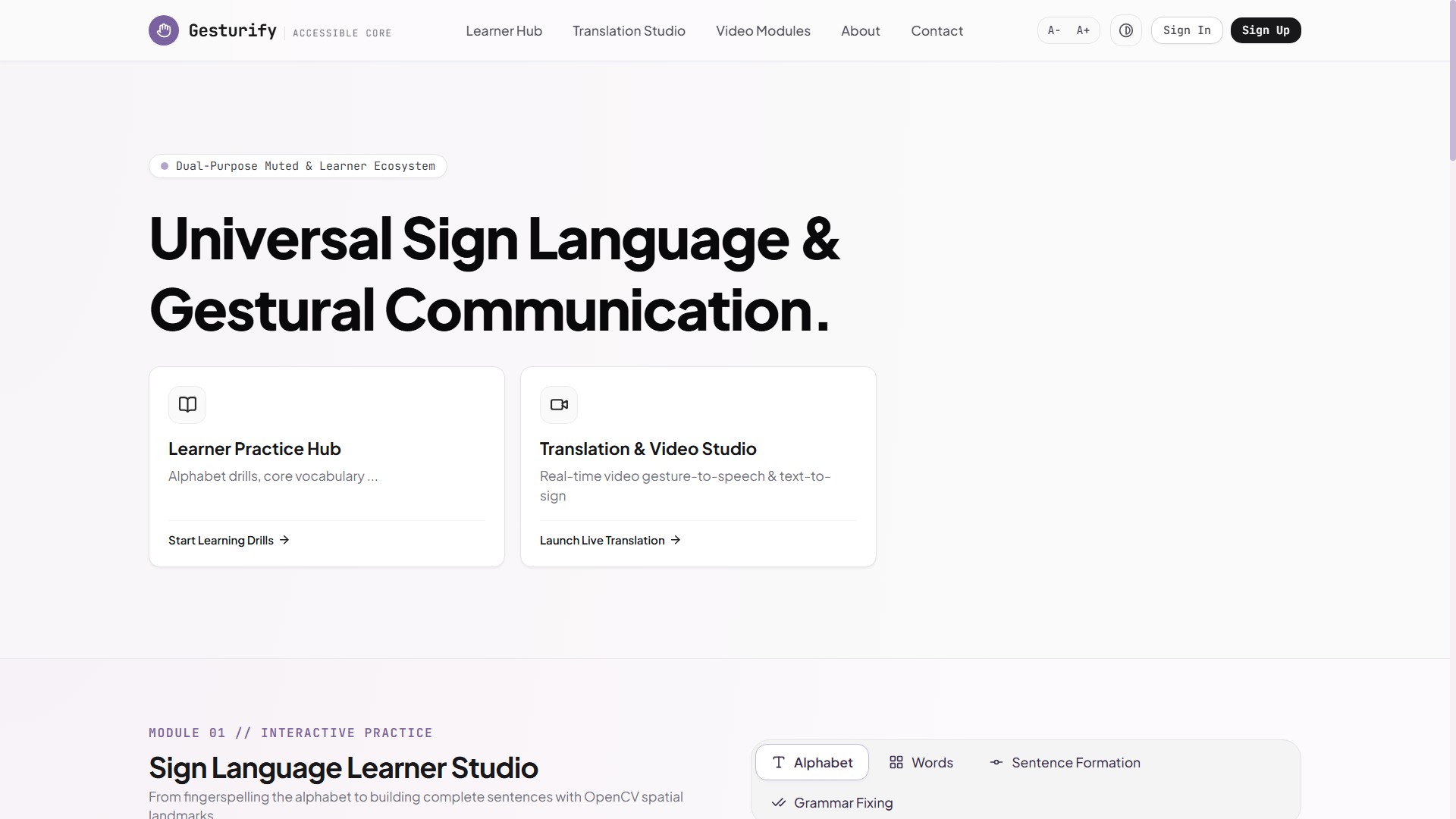The image size is (1456, 819).
Task: Decrease font size with A- button
Action: (1054, 30)
